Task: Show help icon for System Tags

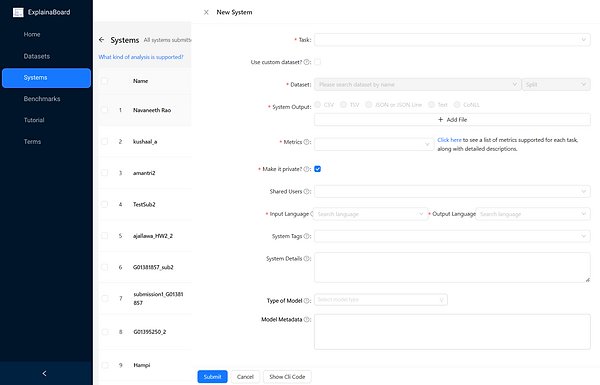Action: 307,236
